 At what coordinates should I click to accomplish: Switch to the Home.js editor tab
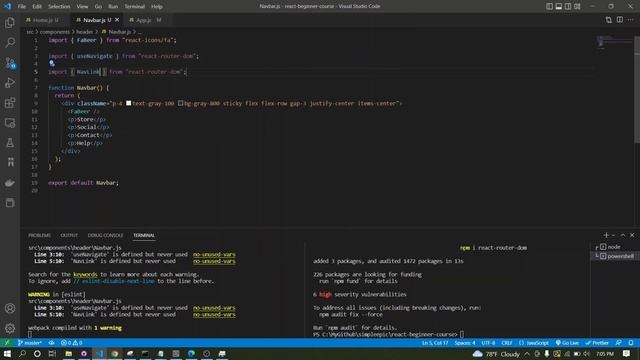click(45, 20)
